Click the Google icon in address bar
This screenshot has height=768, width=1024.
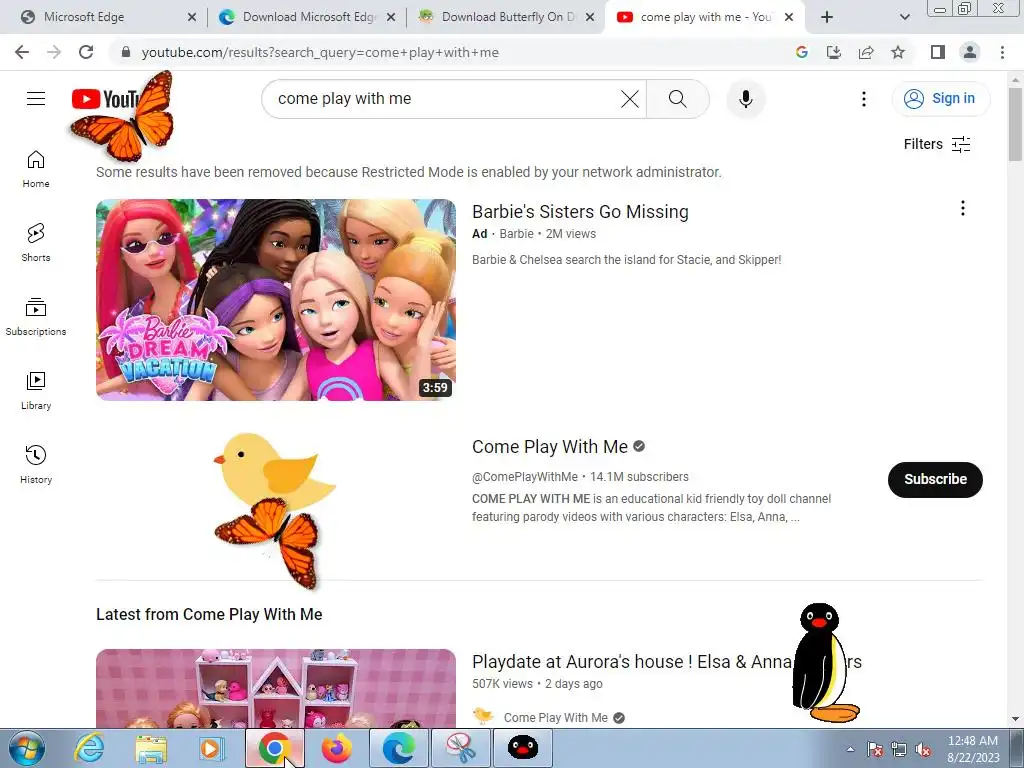pos(802,52)
